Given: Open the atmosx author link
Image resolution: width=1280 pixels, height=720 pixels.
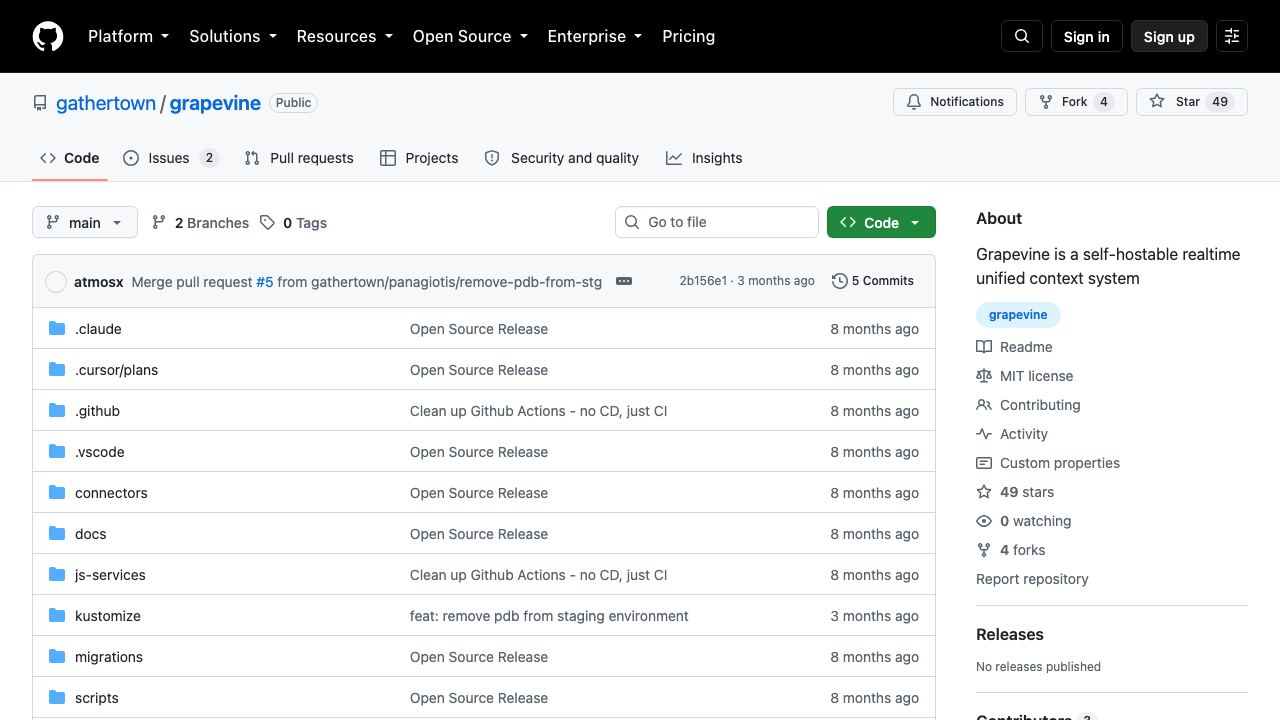Looking at the screenshot, I should [x=99, y=282].
